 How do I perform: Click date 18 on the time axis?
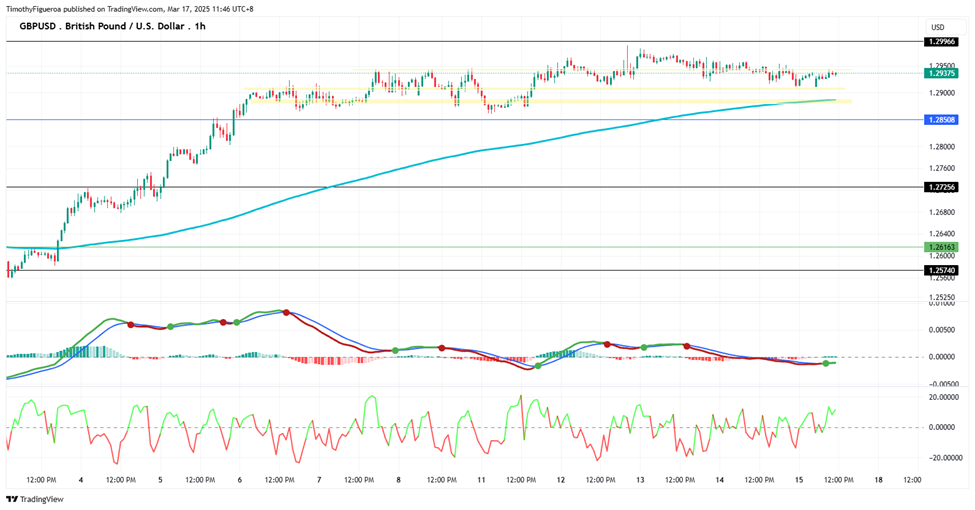879,480
